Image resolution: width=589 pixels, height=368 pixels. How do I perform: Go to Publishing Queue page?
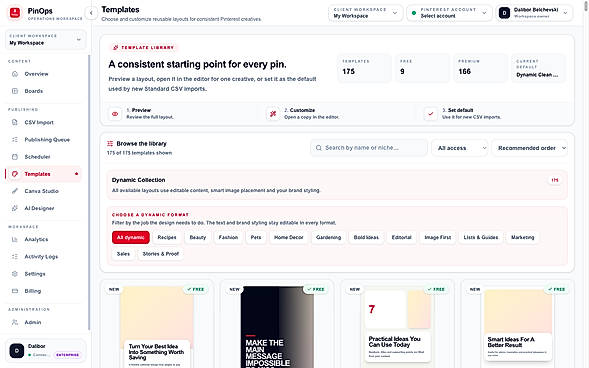click(x=44, y=140)
